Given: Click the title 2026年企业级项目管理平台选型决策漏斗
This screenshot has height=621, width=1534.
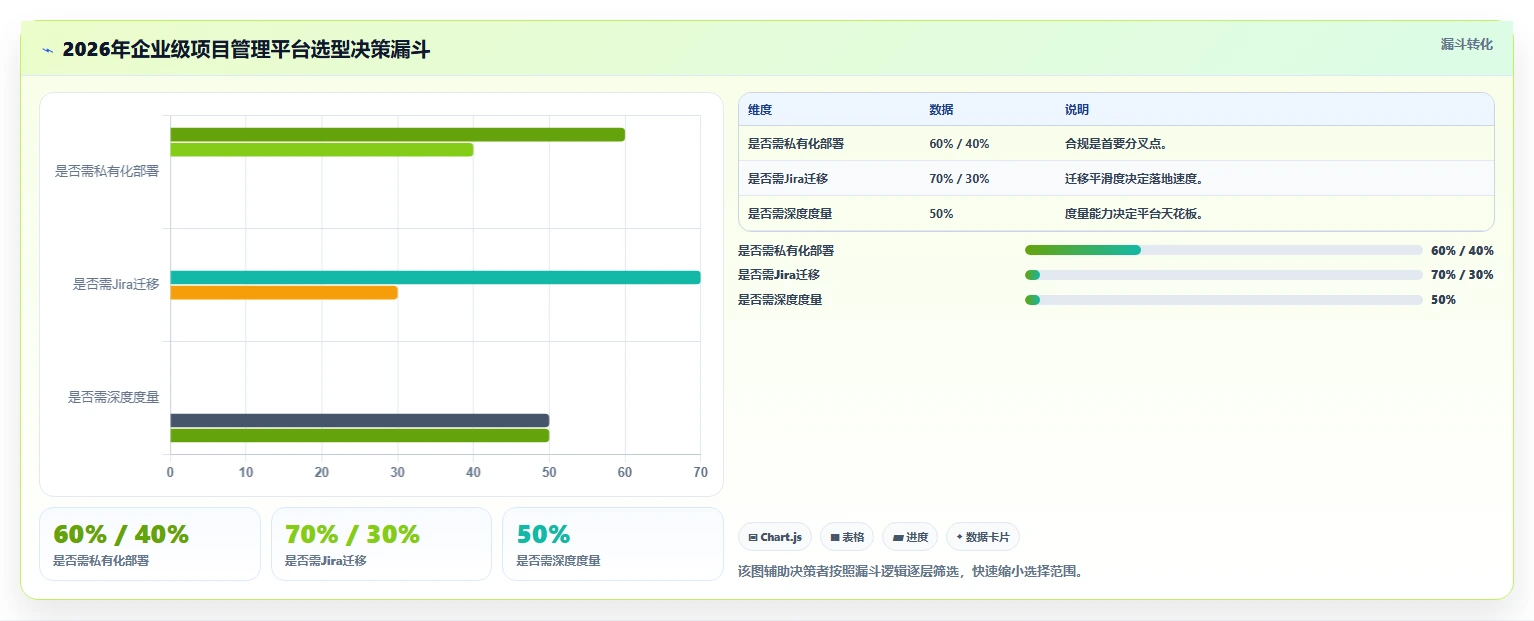Looking at the screenshot, I should [246, 50].
